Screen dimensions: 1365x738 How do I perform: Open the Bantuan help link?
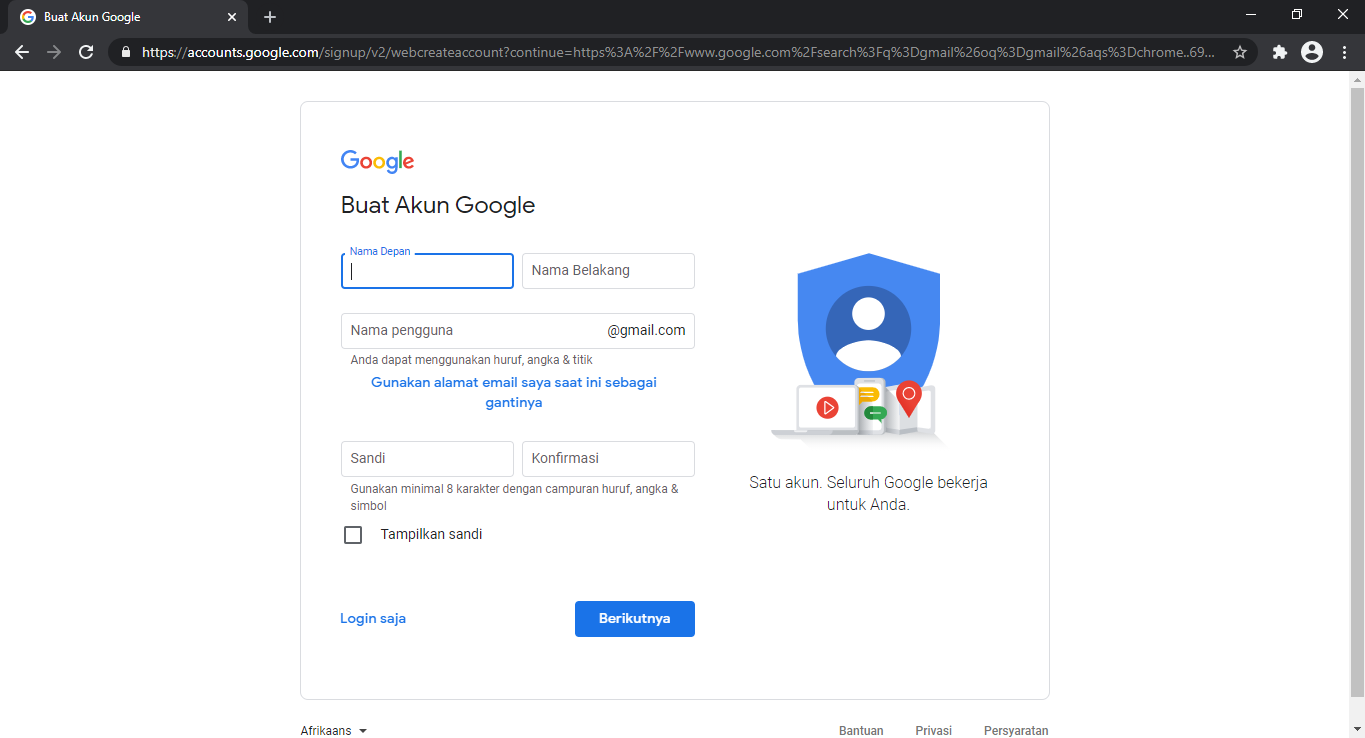click(x=861, y=730)
